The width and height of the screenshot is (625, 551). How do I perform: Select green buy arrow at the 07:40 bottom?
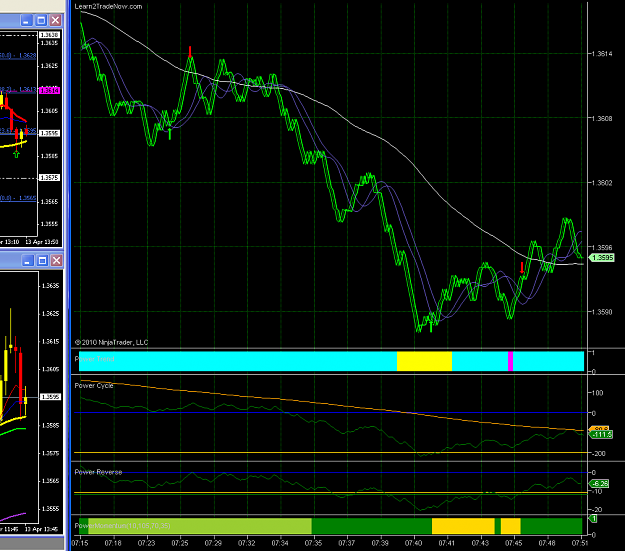(431, 325)
